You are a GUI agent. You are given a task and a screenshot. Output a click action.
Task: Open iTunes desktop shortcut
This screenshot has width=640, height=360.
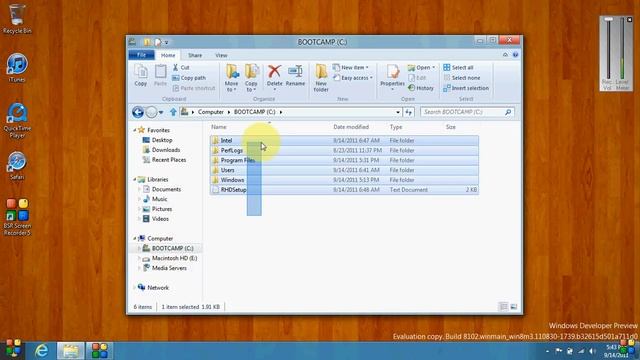click(x=17, y=68)
